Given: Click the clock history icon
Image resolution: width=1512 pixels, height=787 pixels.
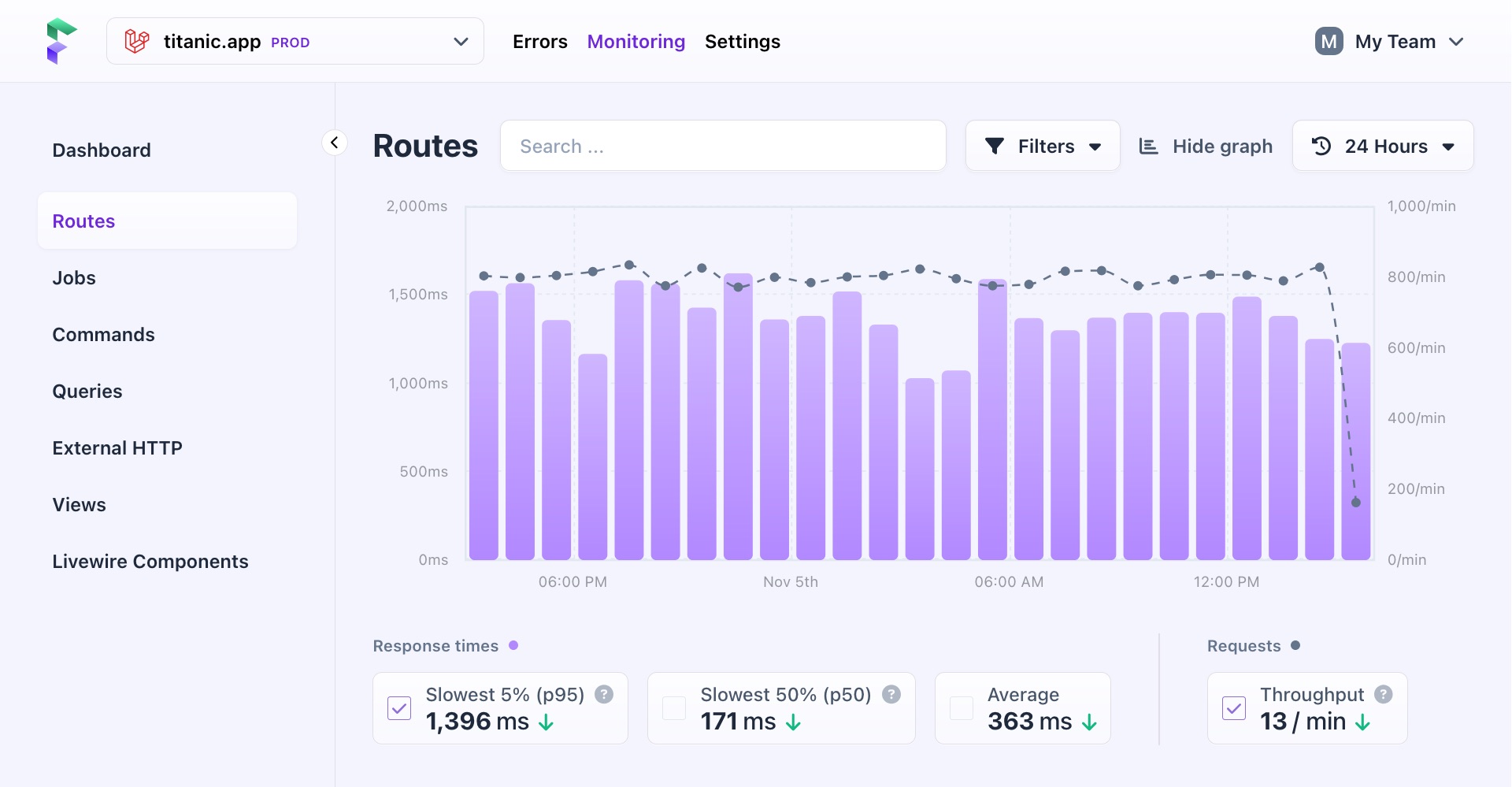Looking at the screenshot, I should point(1321,146).
